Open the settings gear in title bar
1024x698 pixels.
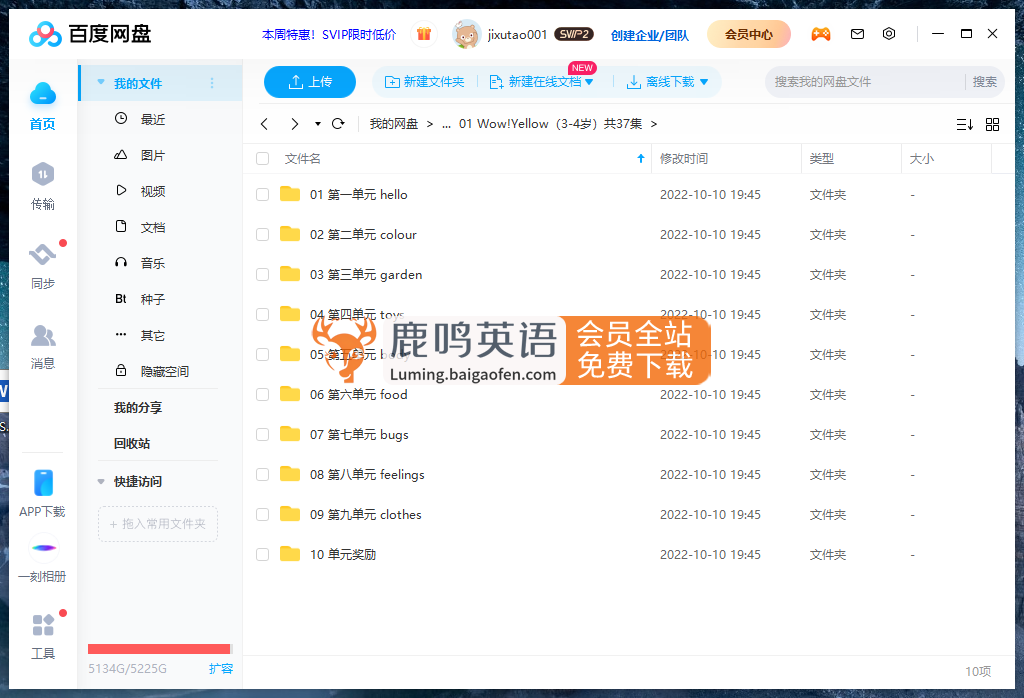click(x=889, y=33)
